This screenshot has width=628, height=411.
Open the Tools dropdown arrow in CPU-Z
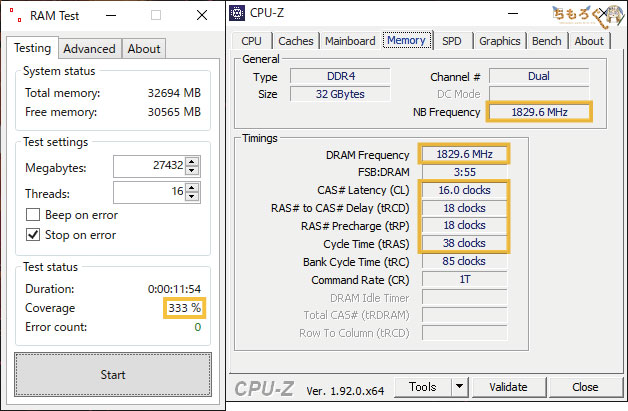click(459, 387)
